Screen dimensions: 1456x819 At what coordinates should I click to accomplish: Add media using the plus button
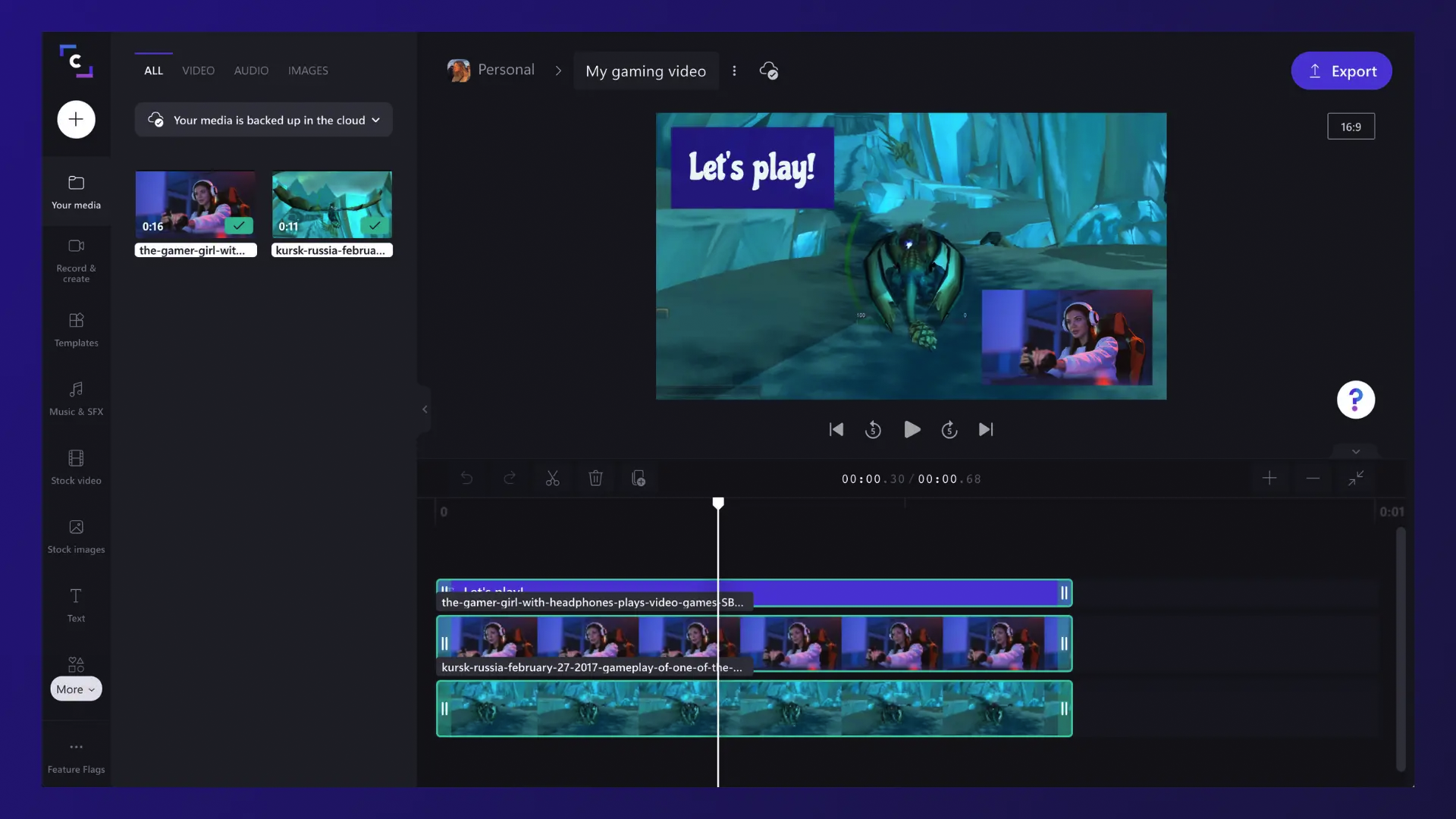point(76,119)
